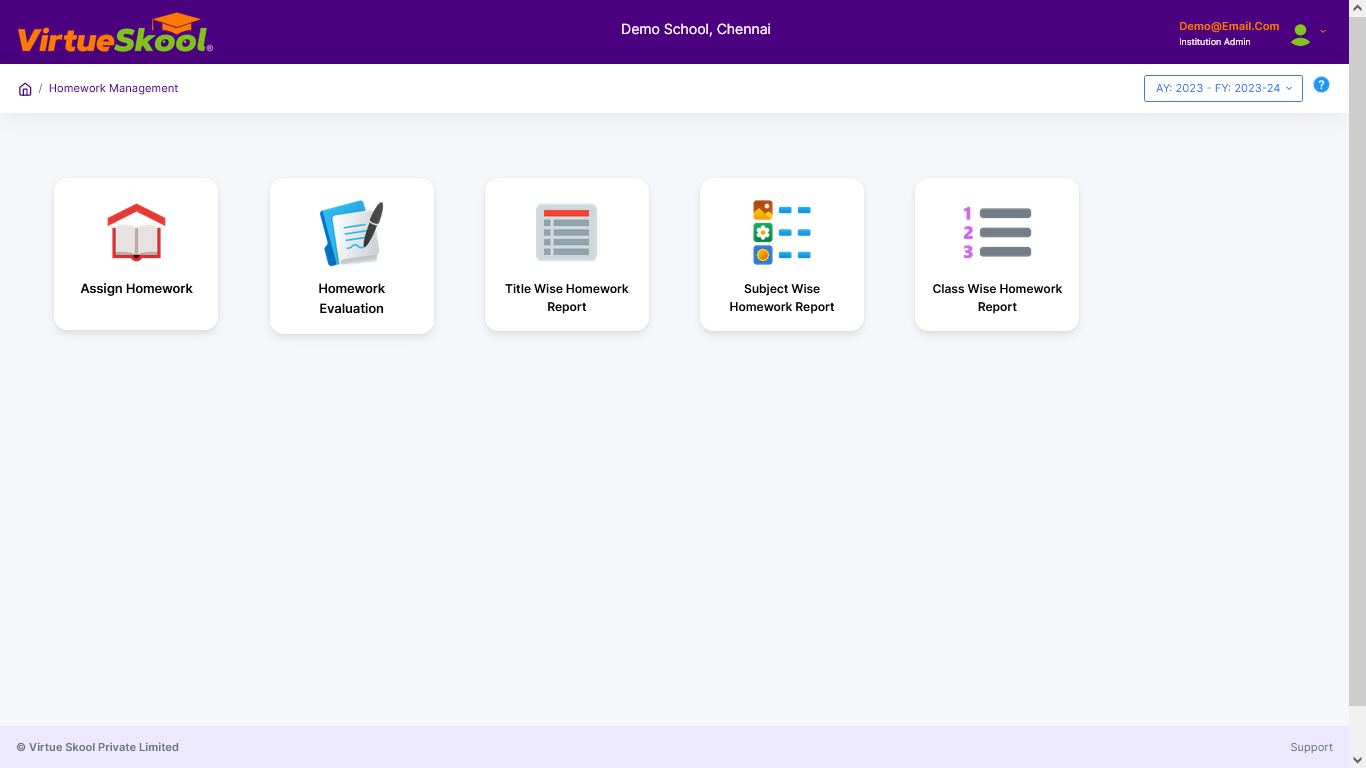
Task: Go to home via breadcrumb house icon
Action: (x=25, y=89)
